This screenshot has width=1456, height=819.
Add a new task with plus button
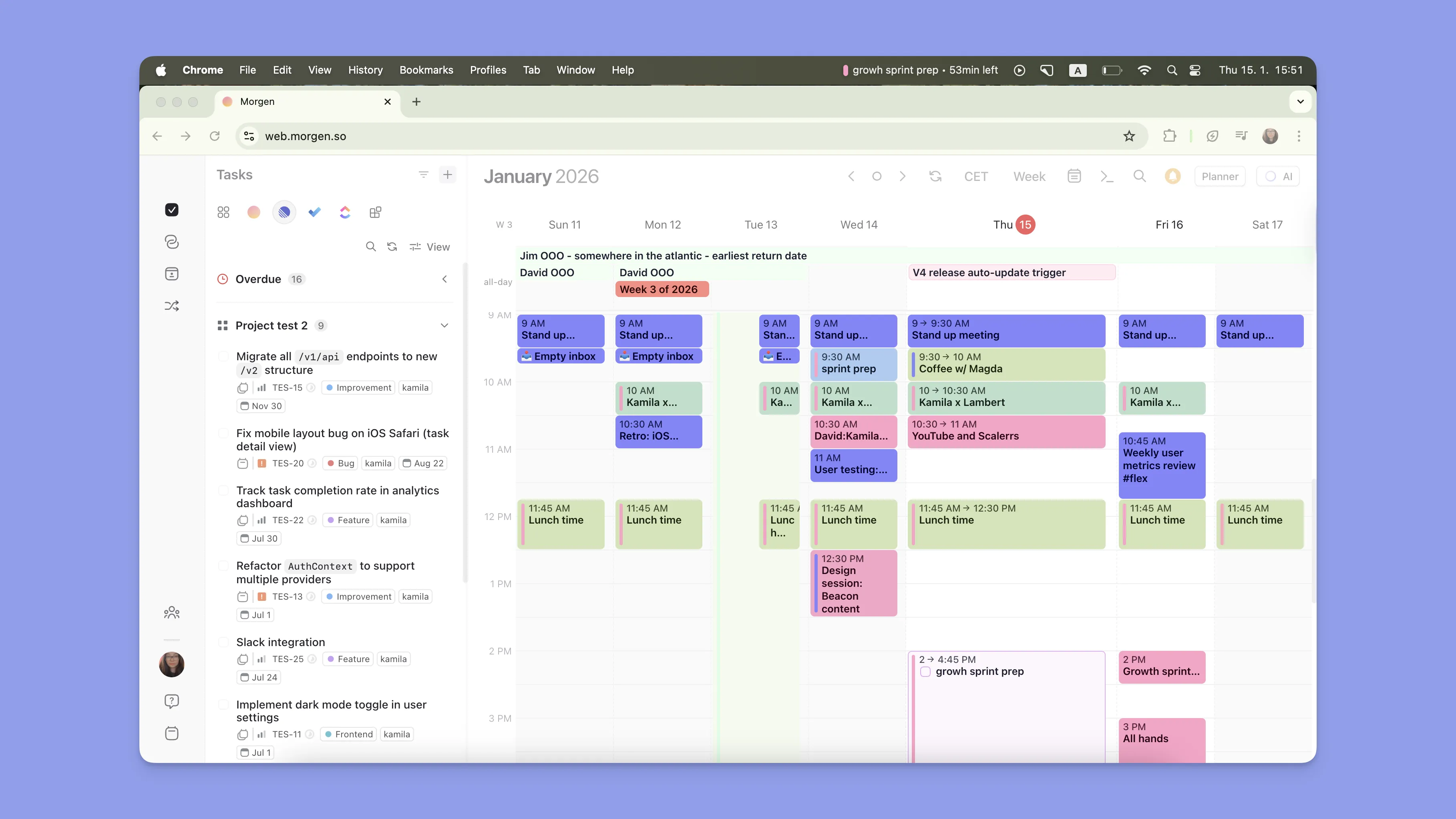448,175
